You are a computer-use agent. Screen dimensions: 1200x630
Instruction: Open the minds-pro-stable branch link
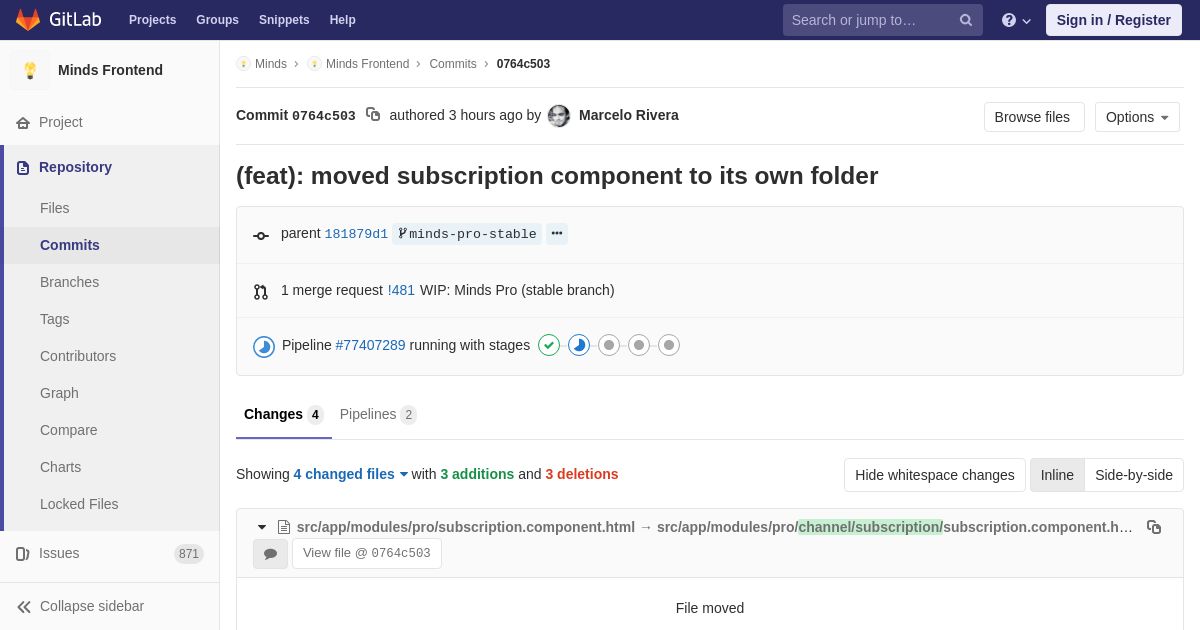(467, 234)
